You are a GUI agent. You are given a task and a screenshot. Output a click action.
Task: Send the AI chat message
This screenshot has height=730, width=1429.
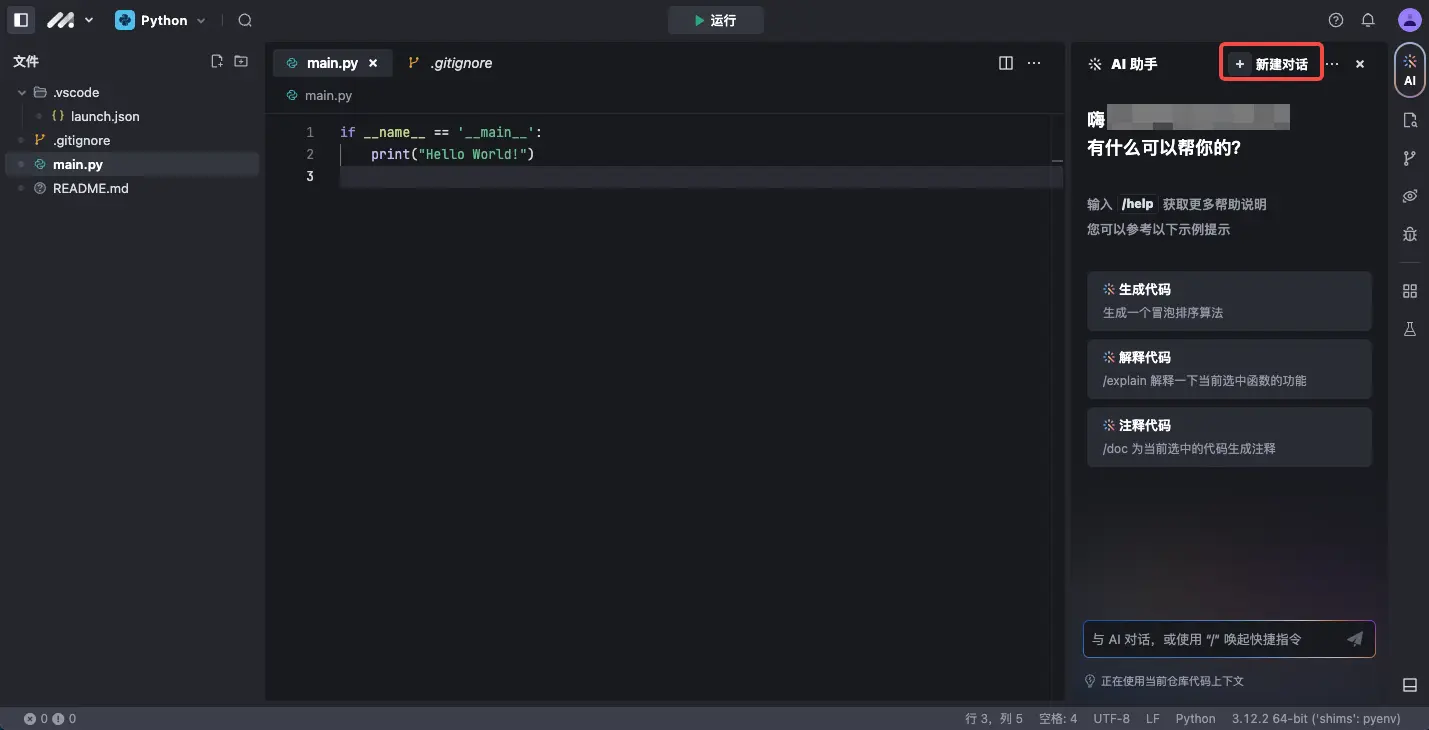coord(1355,639)
